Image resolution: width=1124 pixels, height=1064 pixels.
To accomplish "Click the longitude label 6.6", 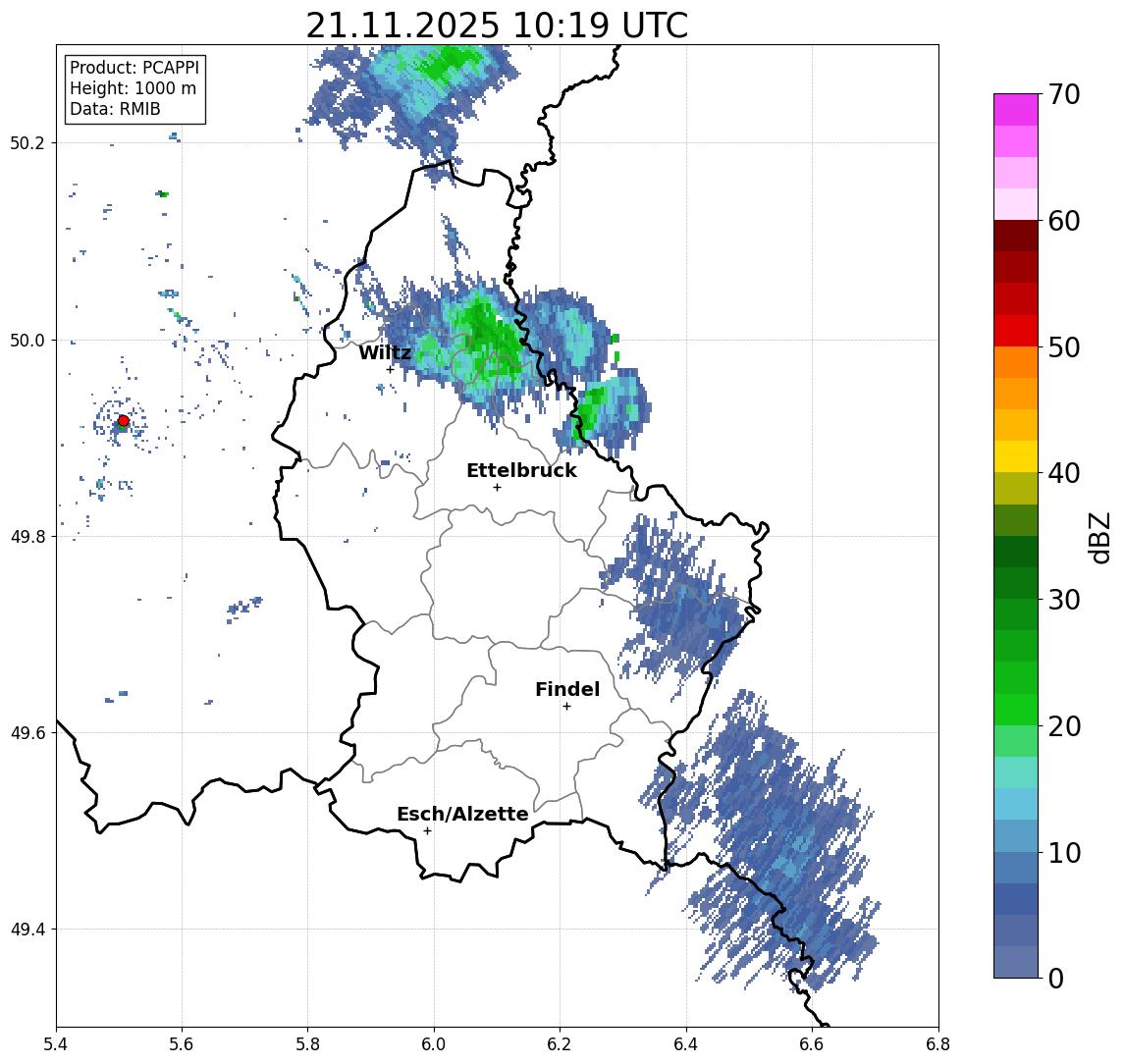I will click(x=813, y=1044).
